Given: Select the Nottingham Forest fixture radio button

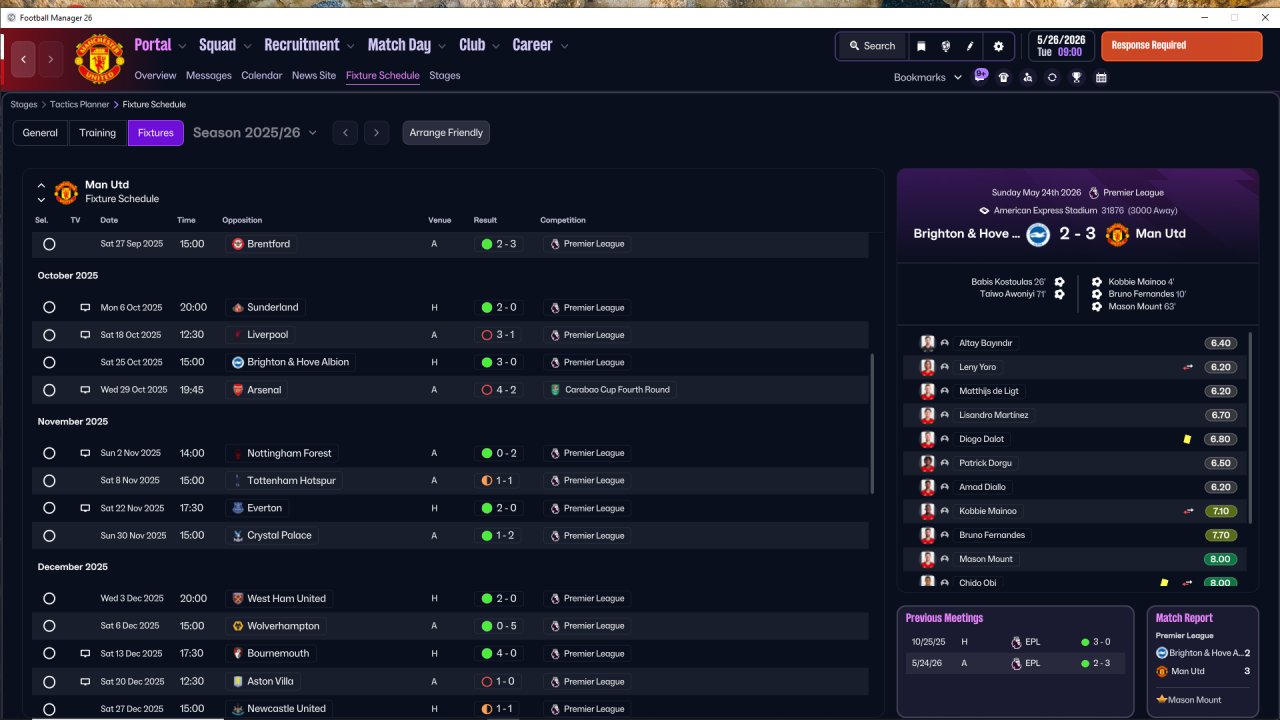Looking at the screenshot, I should pyautogui.click(x=49, y=453).
